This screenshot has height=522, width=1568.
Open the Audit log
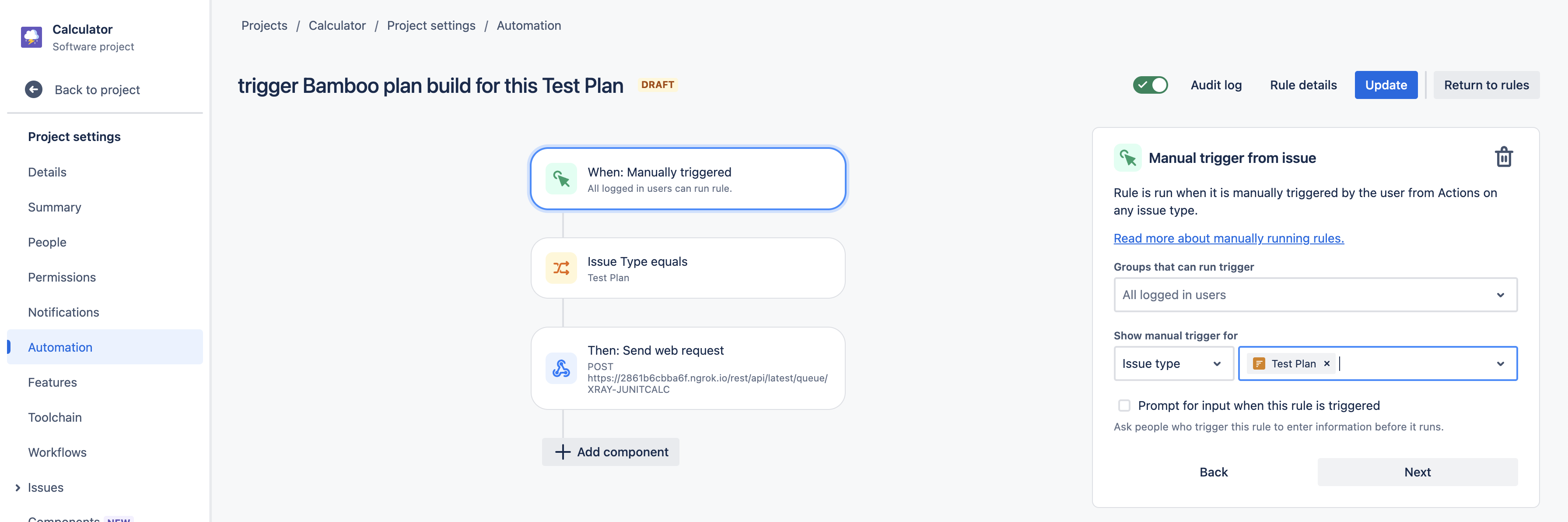coord(1215,85)
